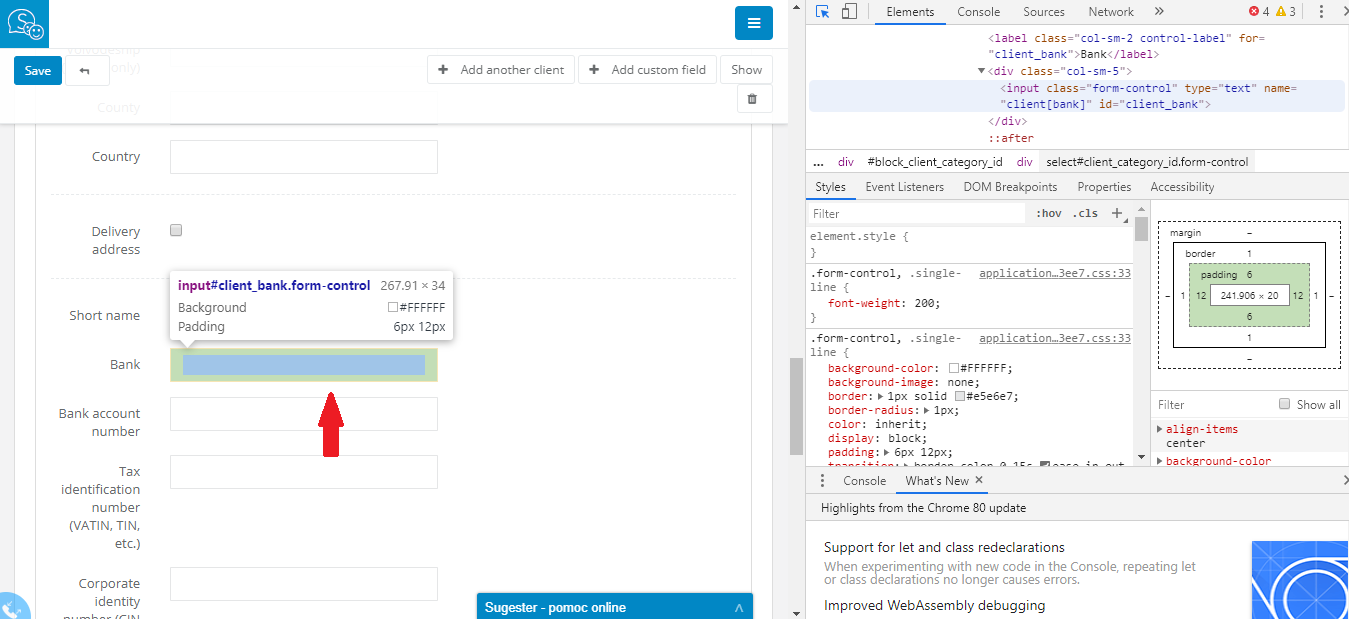Enable the Show all checkbox in Computed
Image resolution: width=1349 pixels, height=619 pixels.
[x=1285, y=404]
